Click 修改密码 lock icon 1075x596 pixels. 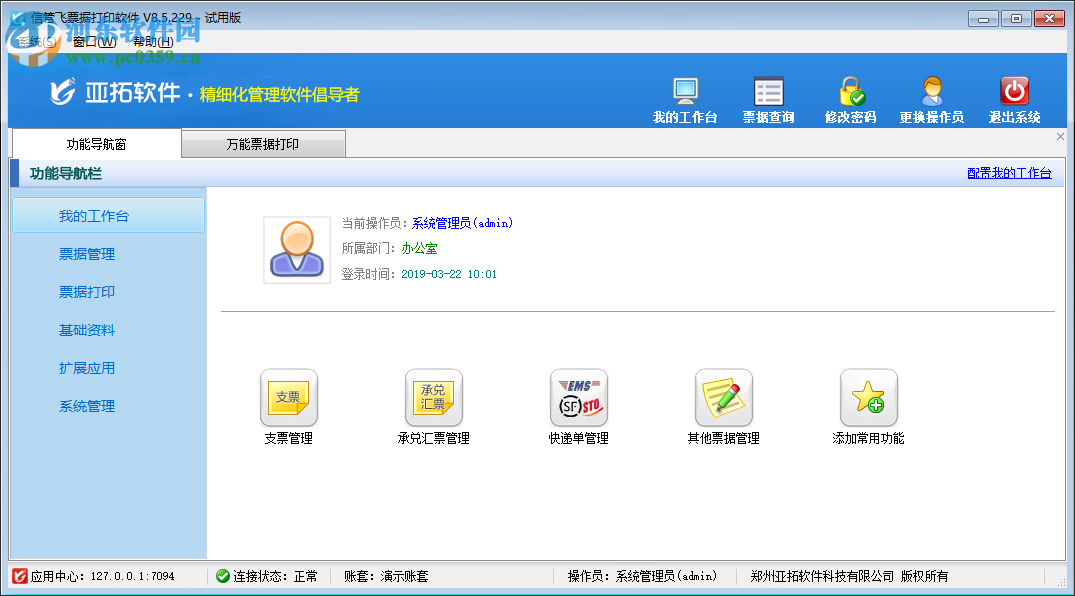tap(851, 91)
